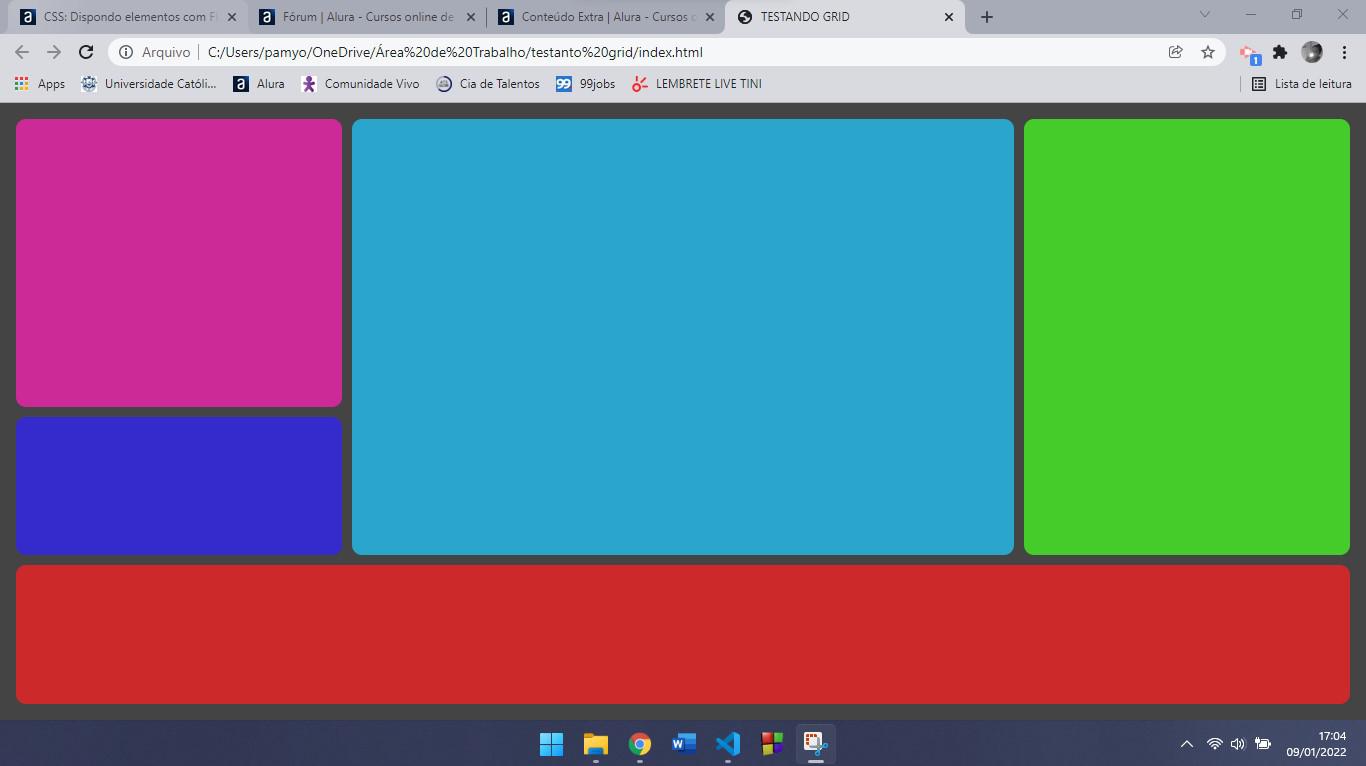Open Lista de leitura reading list
The image size is (1366, 766).
[x=1302, y=84]
